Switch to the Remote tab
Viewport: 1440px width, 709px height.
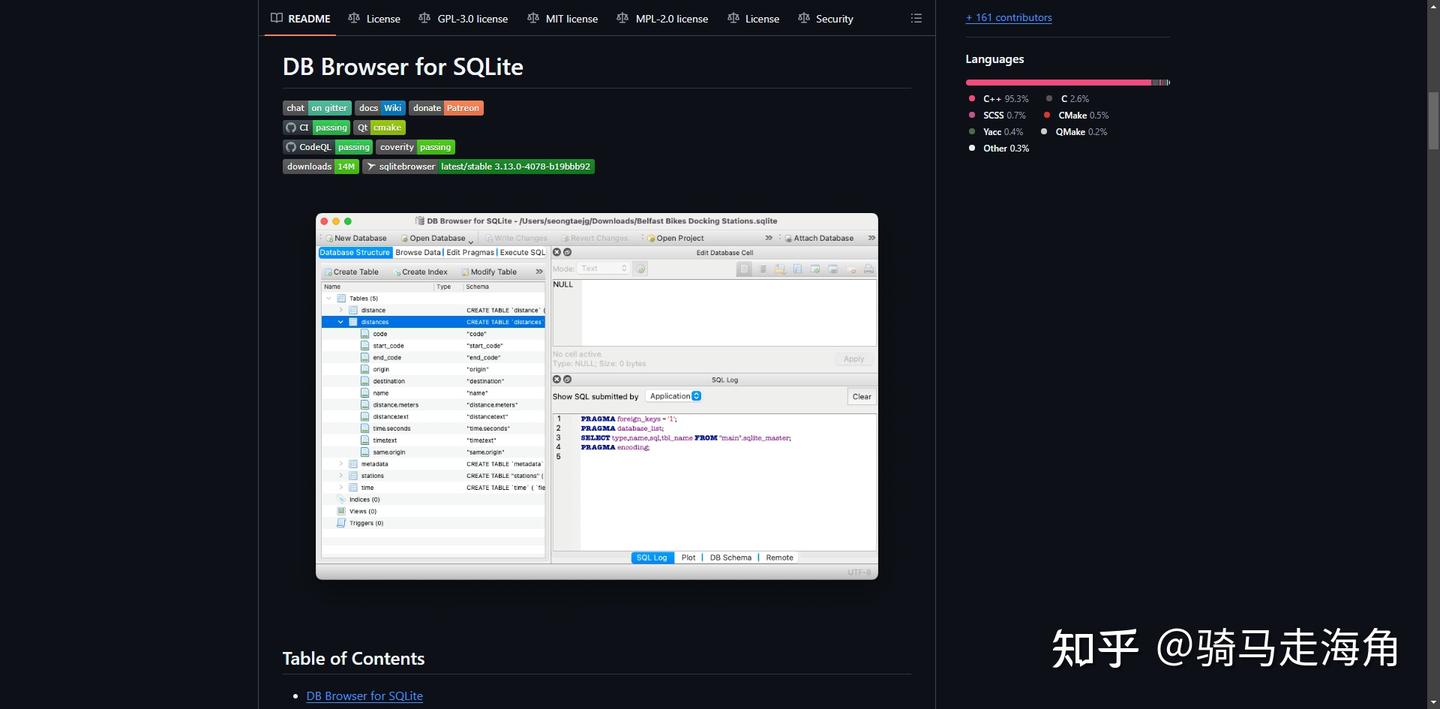pos(779,557)
